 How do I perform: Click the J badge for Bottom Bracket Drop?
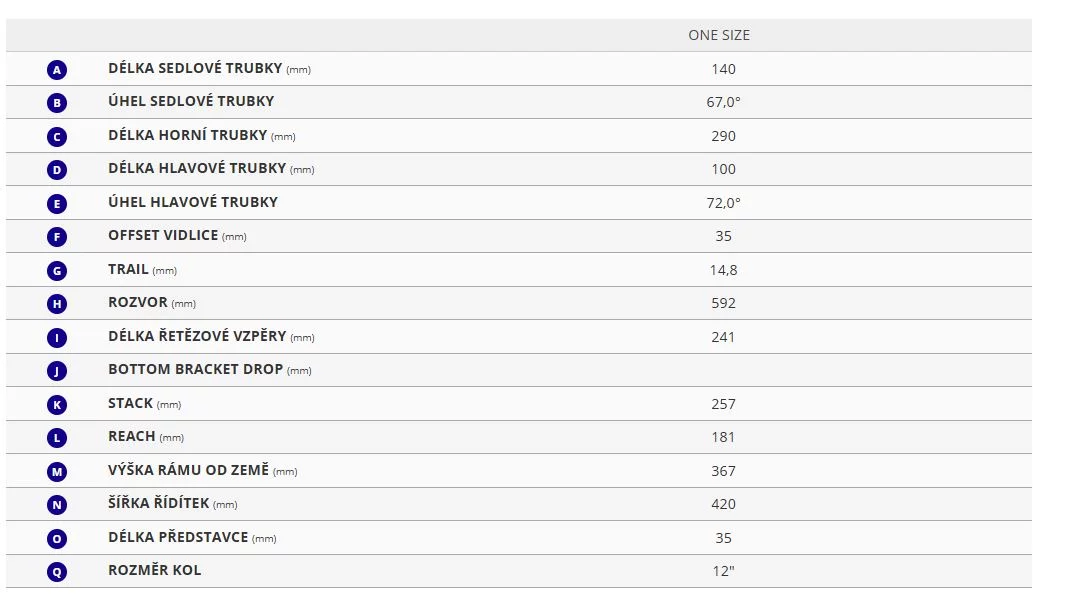pos(57,371)
